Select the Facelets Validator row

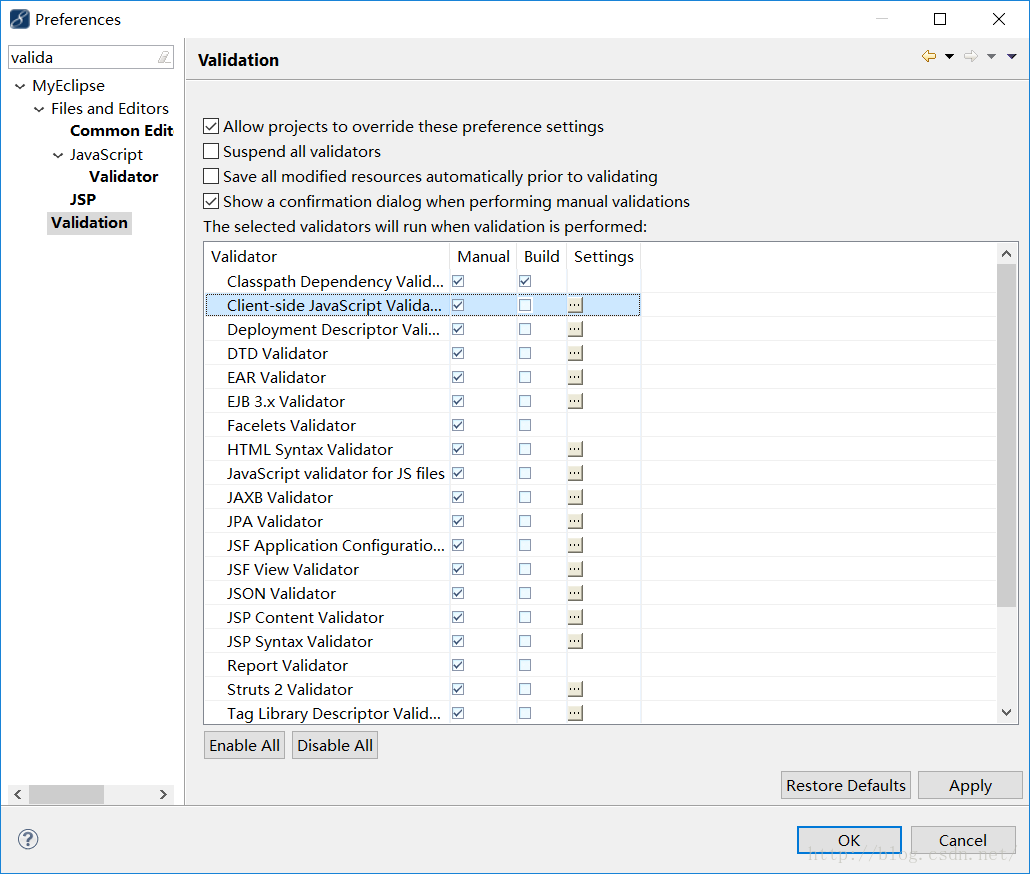(422, 426)
